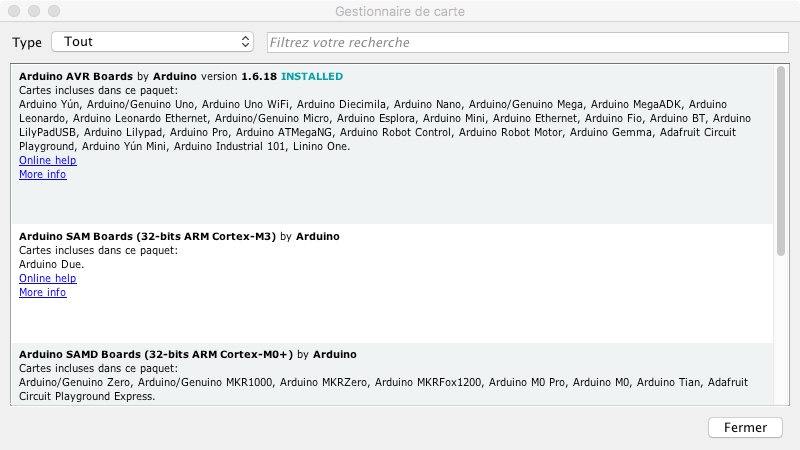
Task: Open Online help for Arduino SAM Boards
Action: [47, 278]
